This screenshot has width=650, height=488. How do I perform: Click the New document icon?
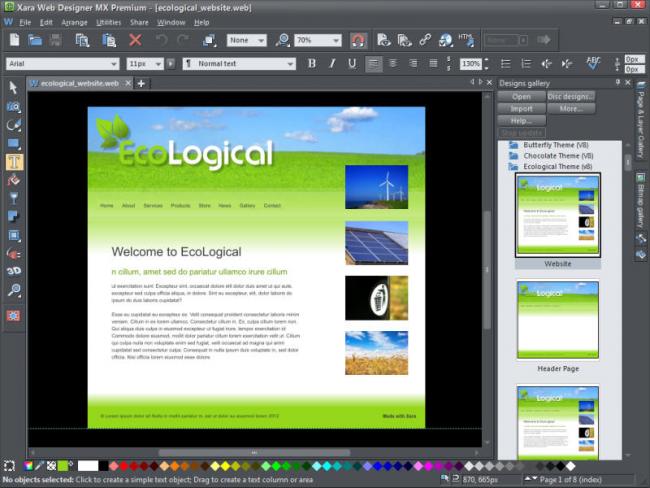pos(15,40)
